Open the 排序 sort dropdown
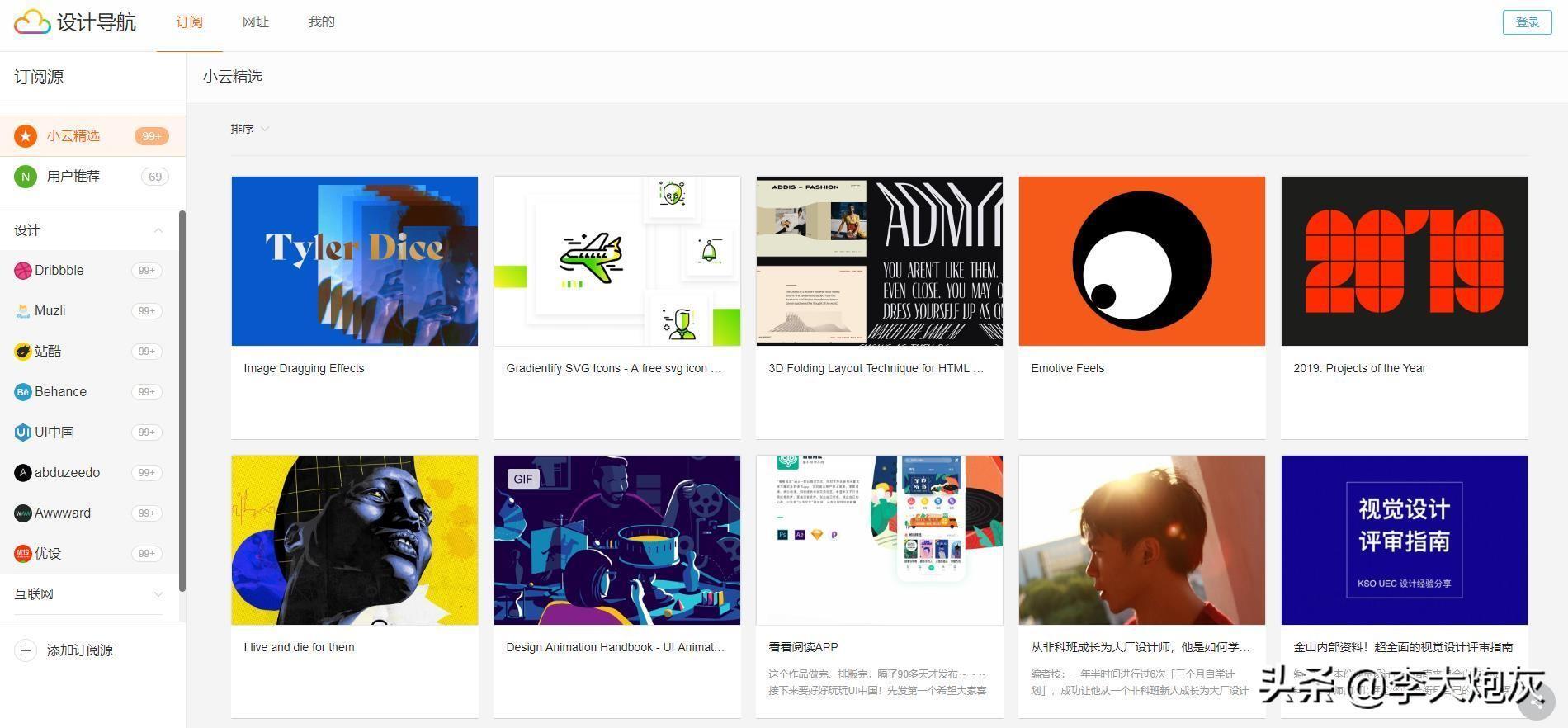 249,129
